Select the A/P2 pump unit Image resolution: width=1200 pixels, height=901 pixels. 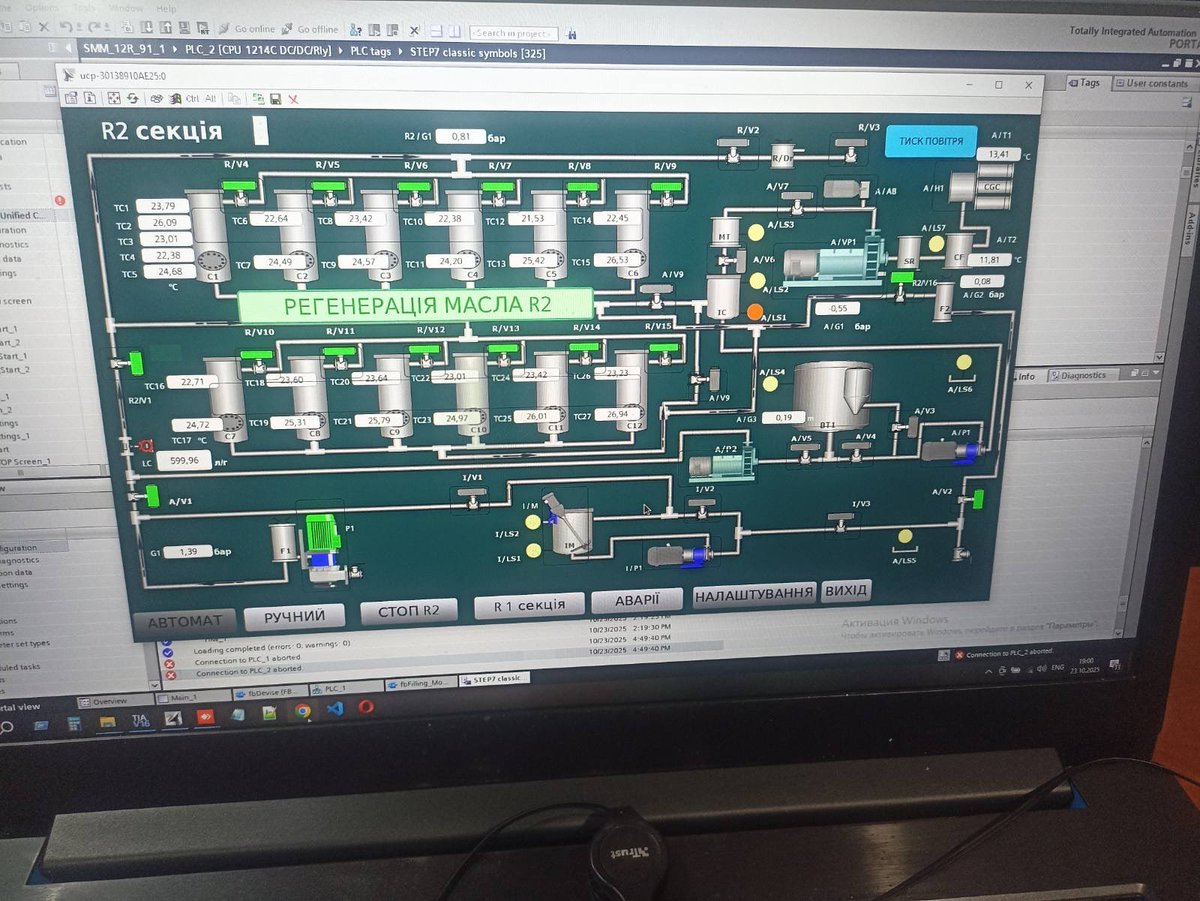click(x=723, y=464)
